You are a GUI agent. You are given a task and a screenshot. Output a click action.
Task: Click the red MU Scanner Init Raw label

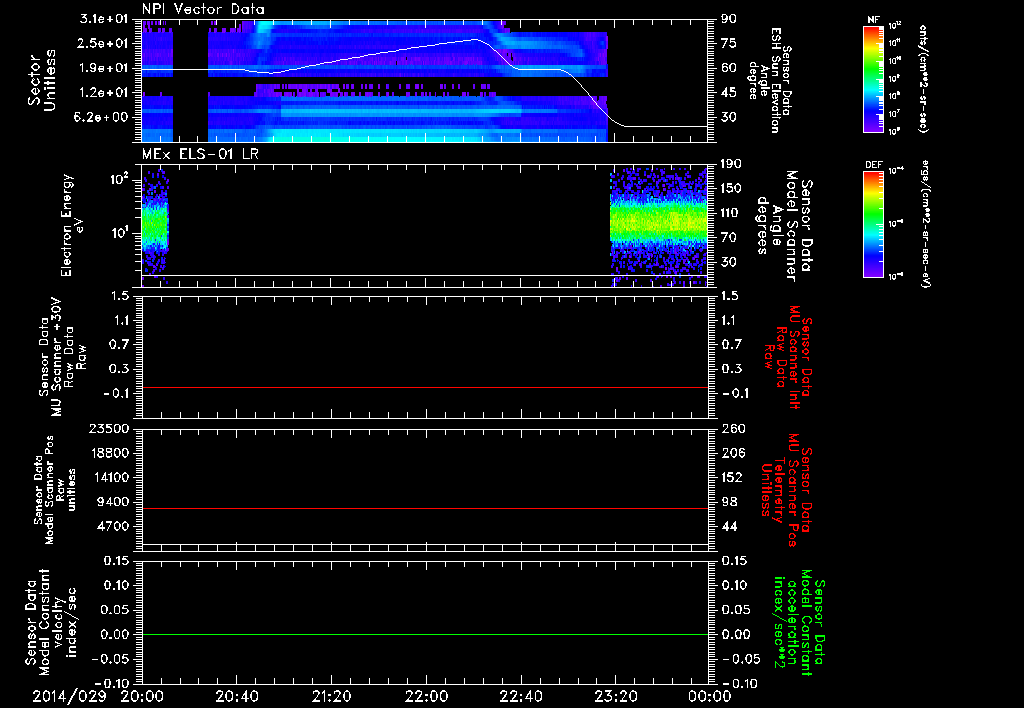[x=788, y=357]
